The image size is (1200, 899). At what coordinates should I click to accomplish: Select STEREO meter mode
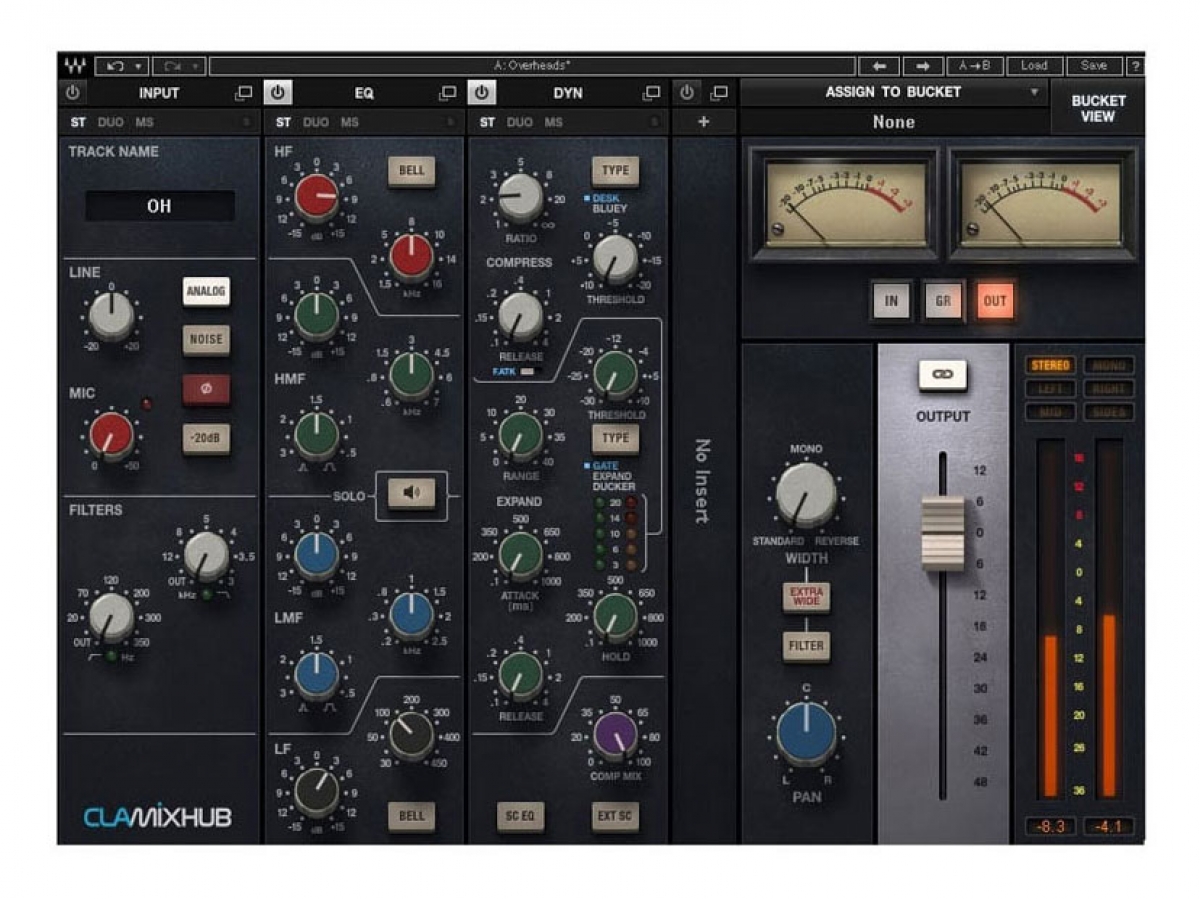[x=1050, y=366]
